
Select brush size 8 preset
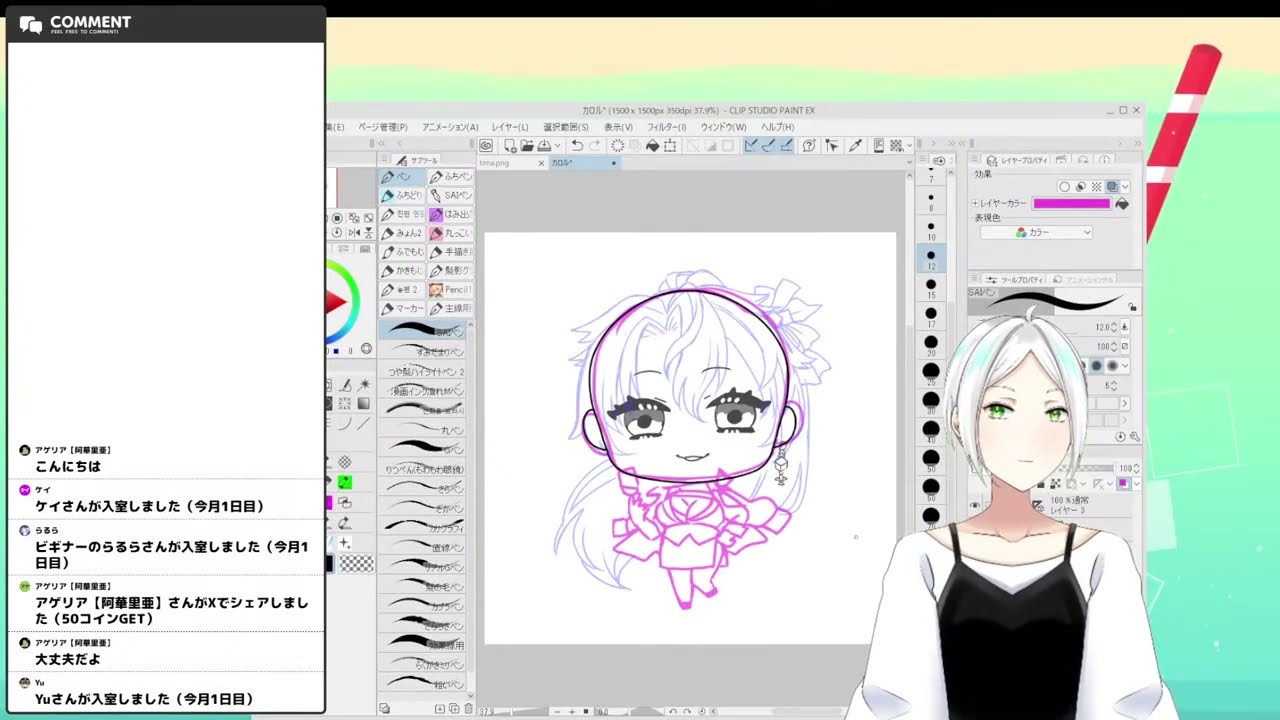pyautogui.click(x=931, y=201)
